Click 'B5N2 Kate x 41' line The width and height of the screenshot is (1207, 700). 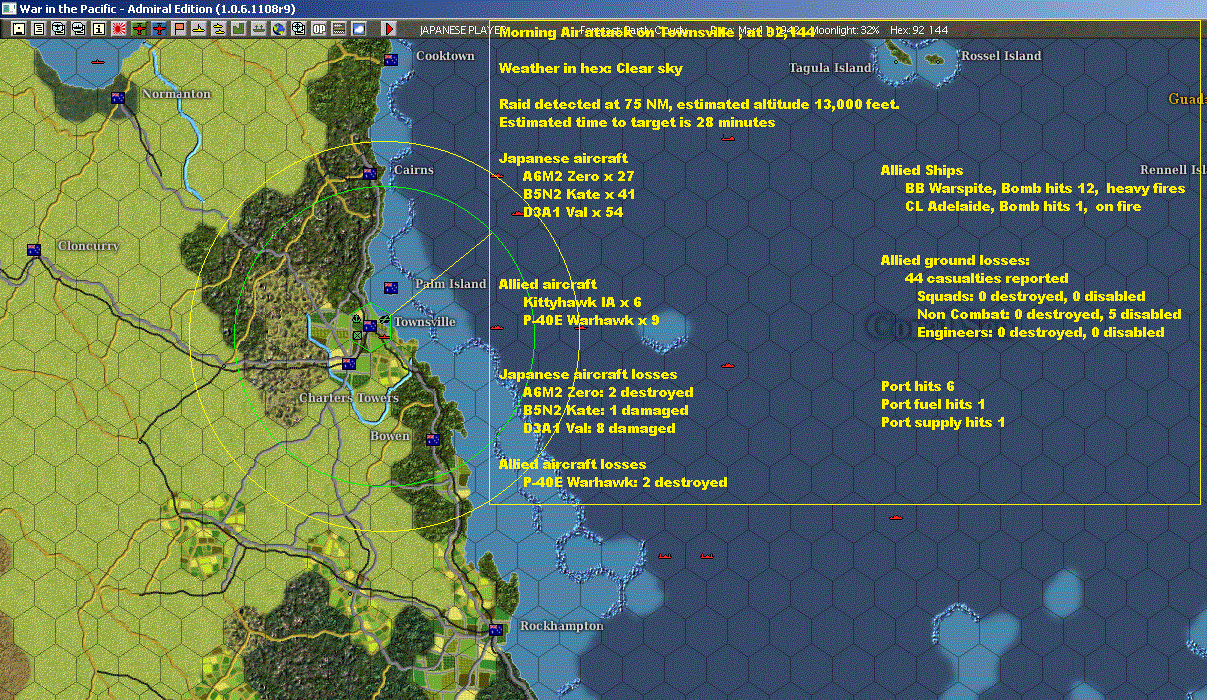coord(579,194)
